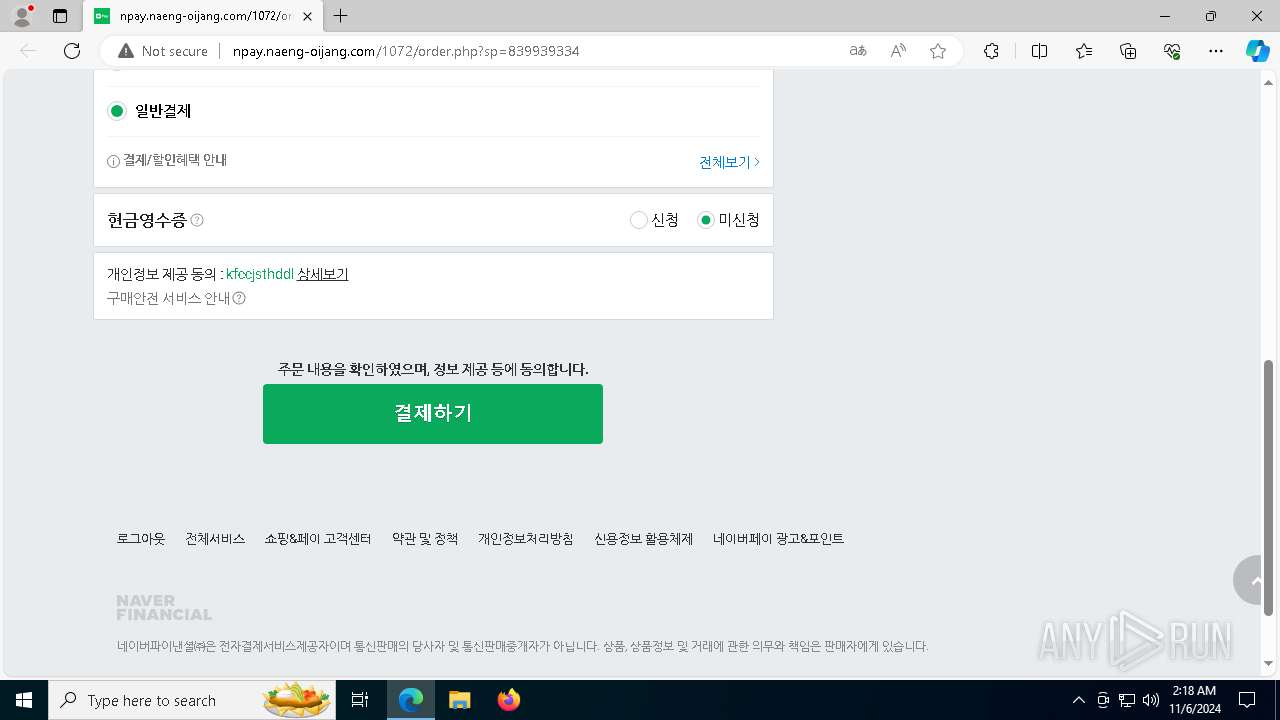Show hidden system tray icons chevron

point(1078,700)
